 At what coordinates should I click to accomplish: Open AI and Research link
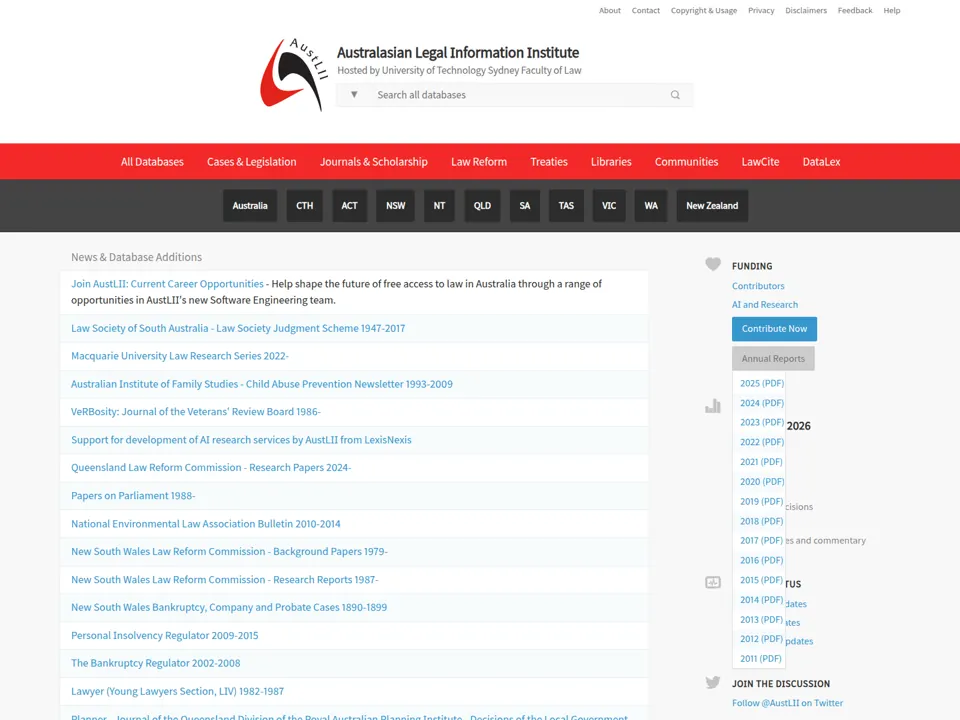765,304
